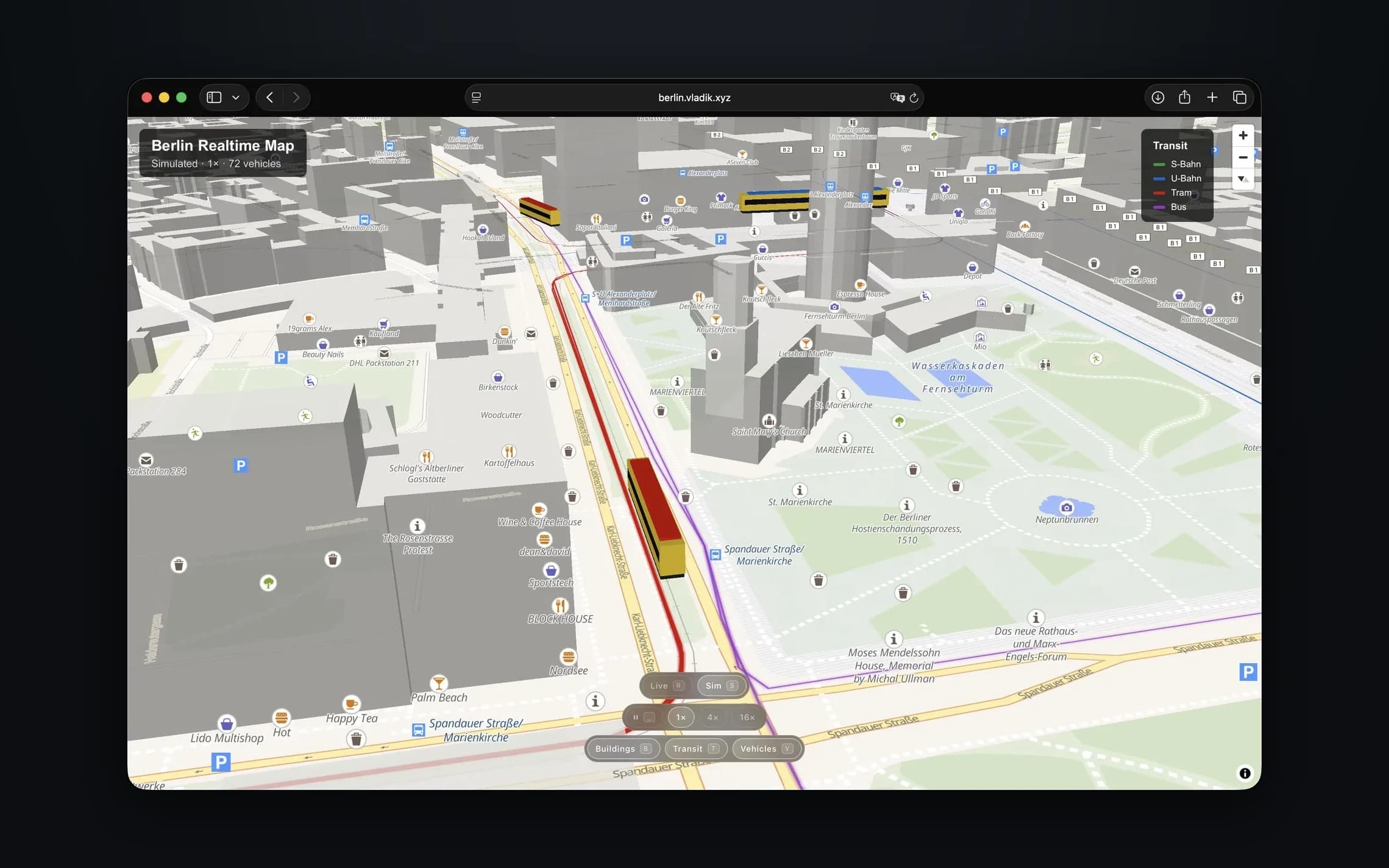Switch to Live data mode

[x=667, y=686]
